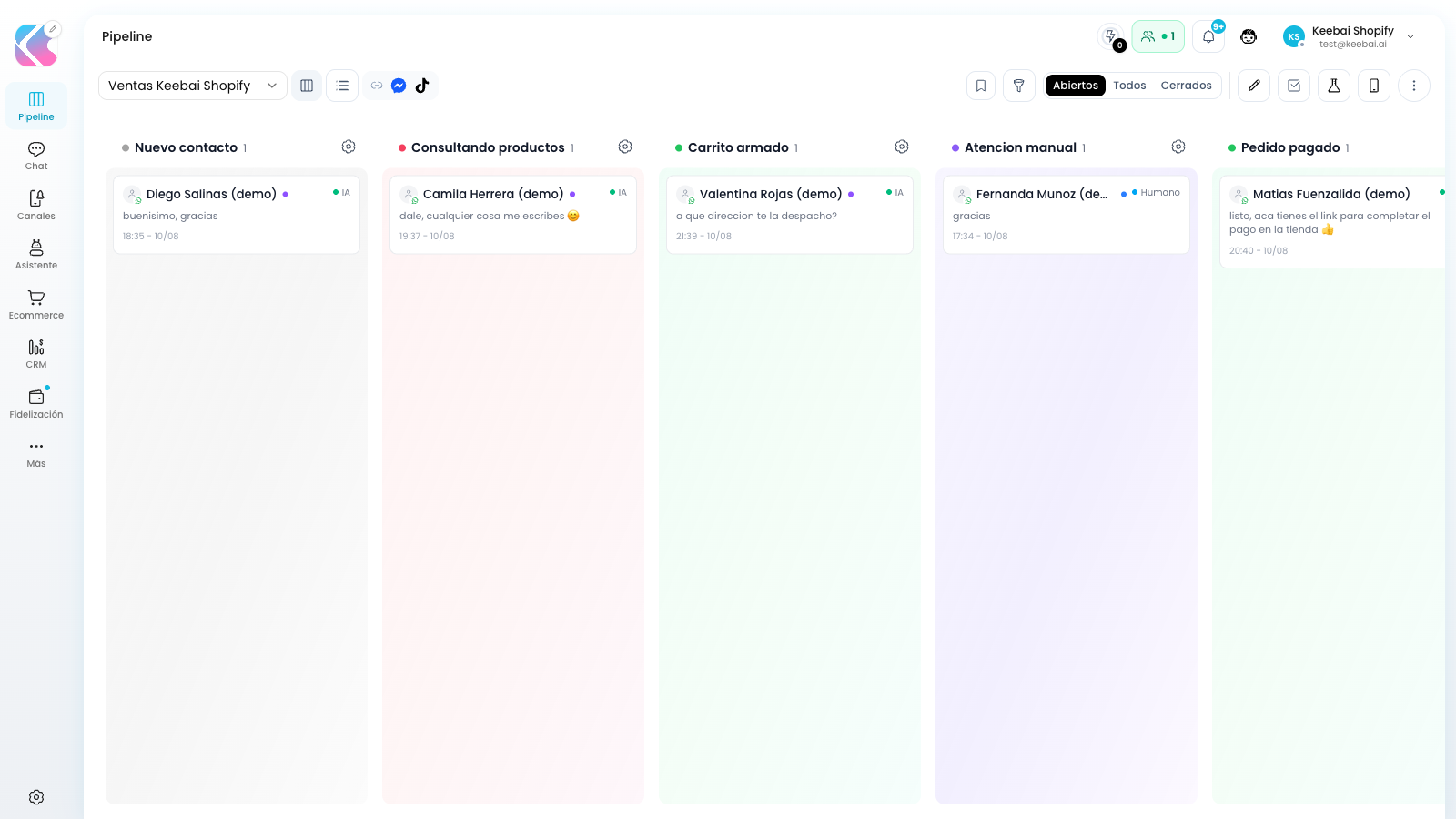The height and width of the screenshot is (819, 1456).
Task: Open the CRM section
Action: (x=36, y=354)
